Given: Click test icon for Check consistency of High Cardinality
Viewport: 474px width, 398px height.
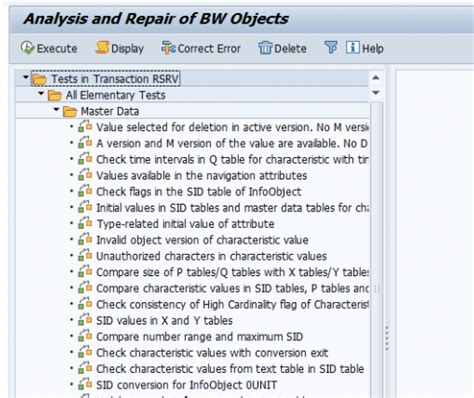Looking at the screenshot, I should coord(85,304).
